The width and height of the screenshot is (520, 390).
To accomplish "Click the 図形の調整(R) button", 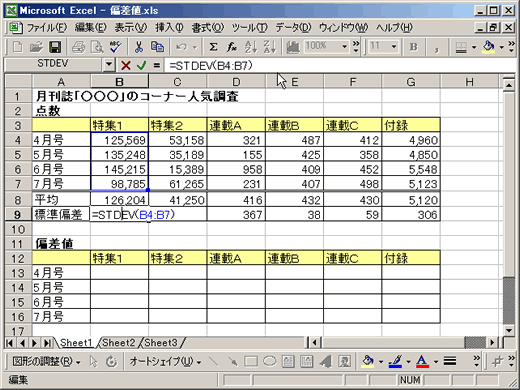I will [x=46, y=361].
